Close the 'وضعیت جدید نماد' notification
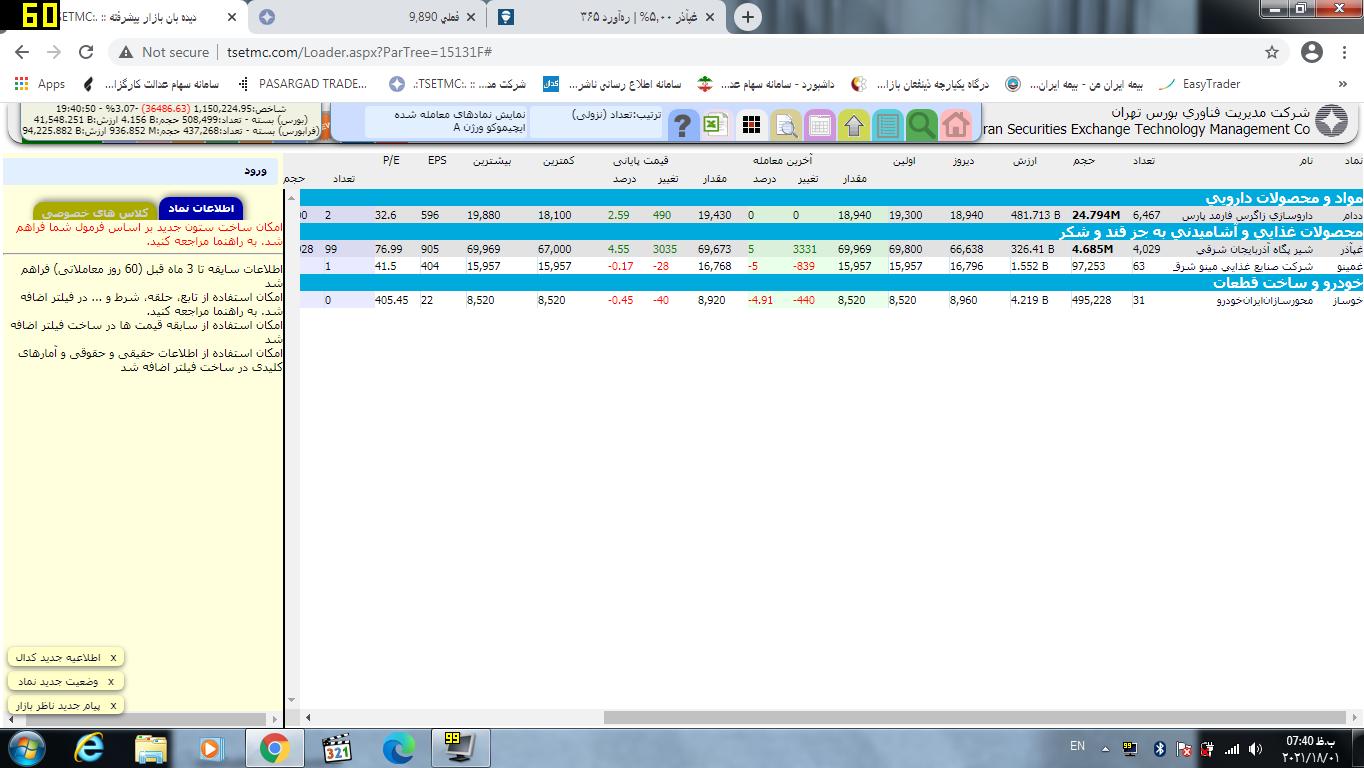The image size is (1364, 768). pyautogui.click(x=110, y=682)
